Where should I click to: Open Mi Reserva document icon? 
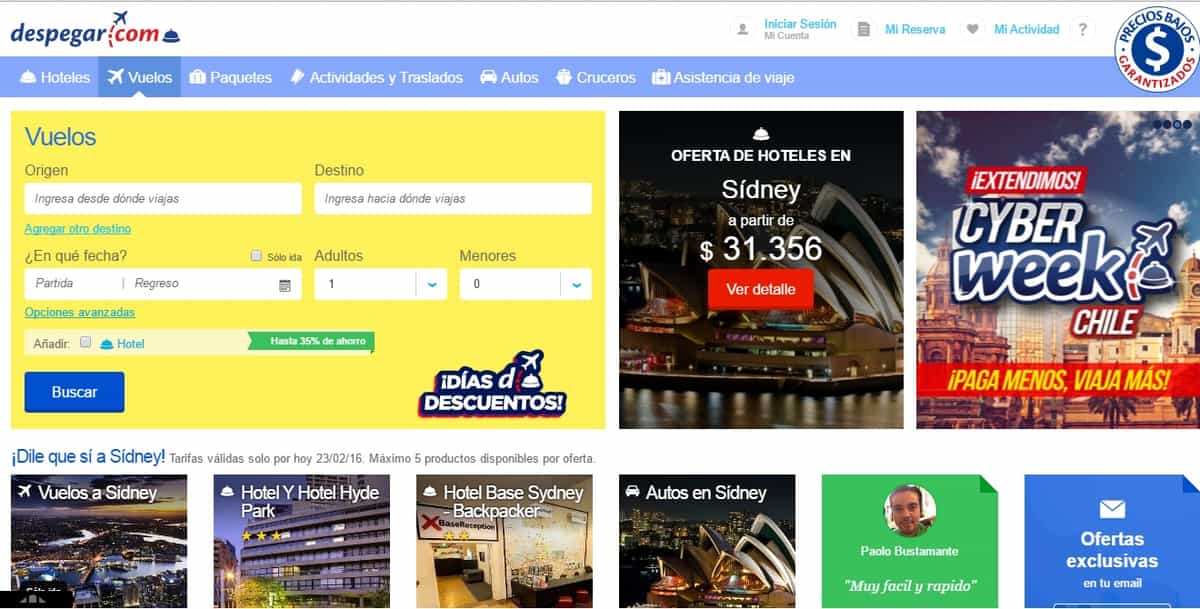(x=864, y=30)
